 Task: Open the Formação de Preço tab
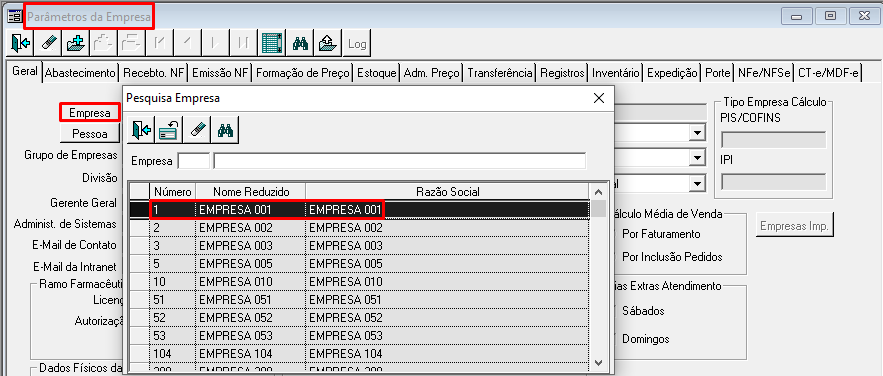(303, 73)
